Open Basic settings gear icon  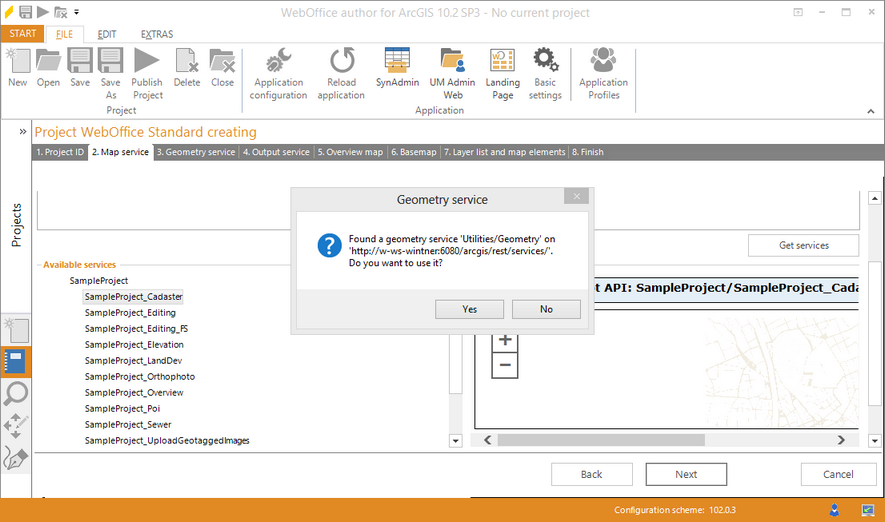tap(545, 74)
